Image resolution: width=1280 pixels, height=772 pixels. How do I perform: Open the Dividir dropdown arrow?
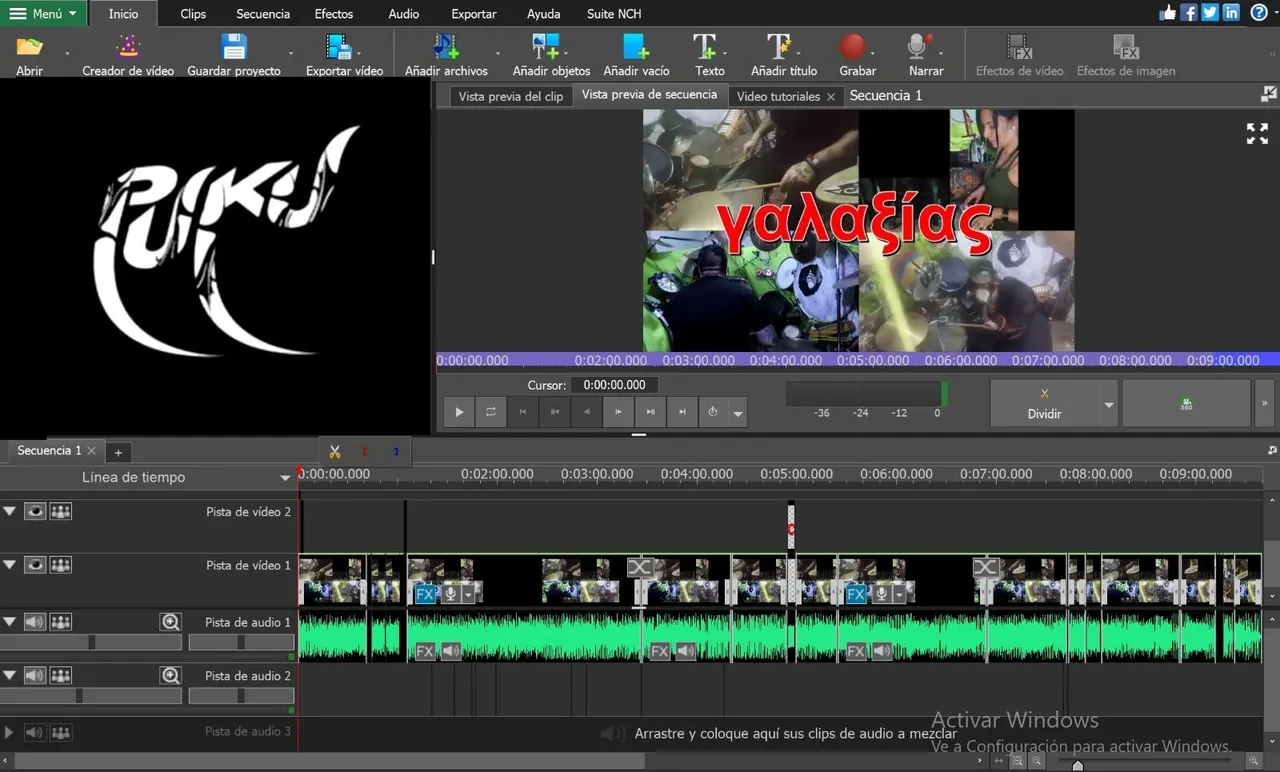[x=1109, y=405]
